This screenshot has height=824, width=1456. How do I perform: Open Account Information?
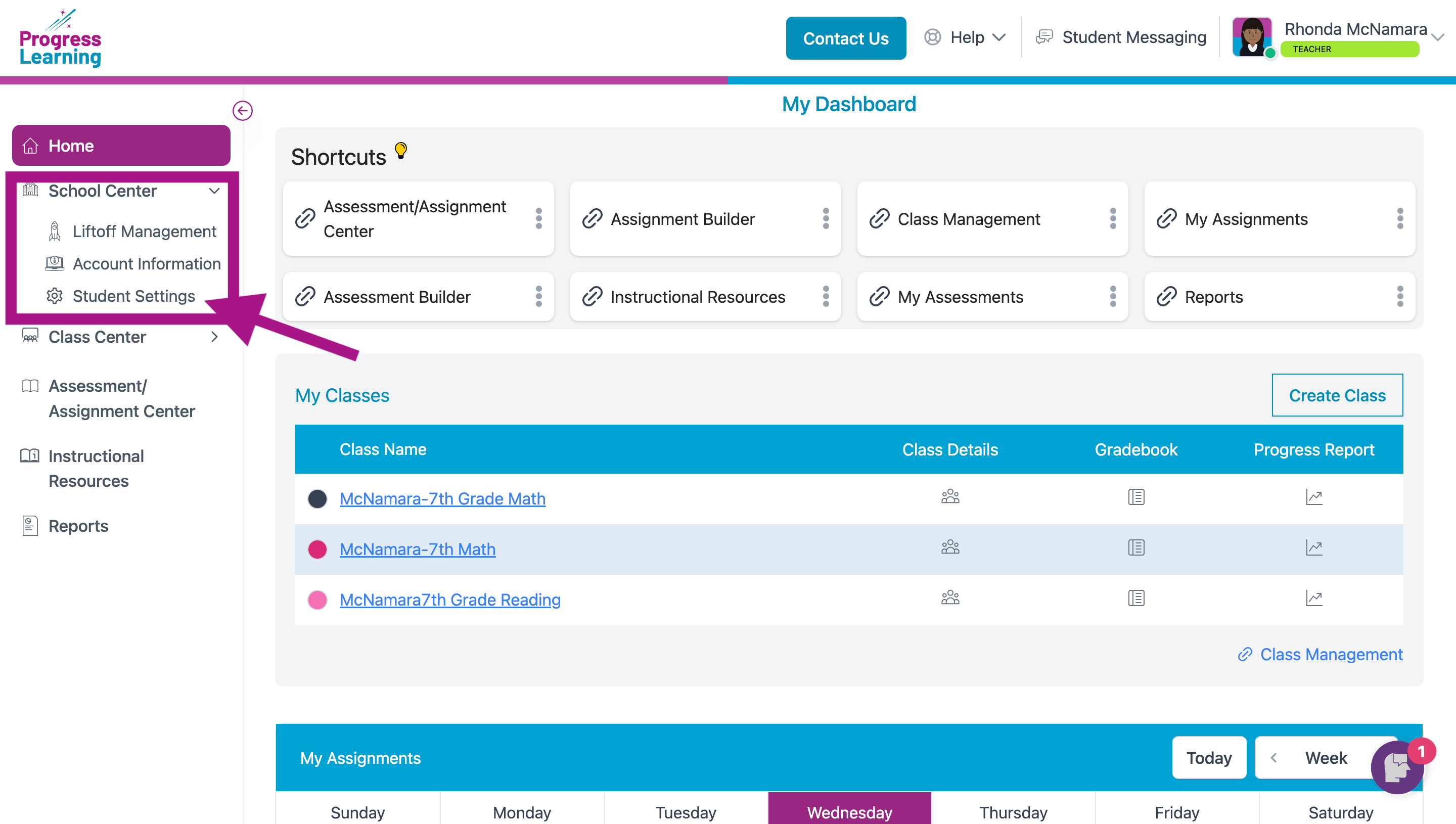pyautogui.click(x=133, y=264)
